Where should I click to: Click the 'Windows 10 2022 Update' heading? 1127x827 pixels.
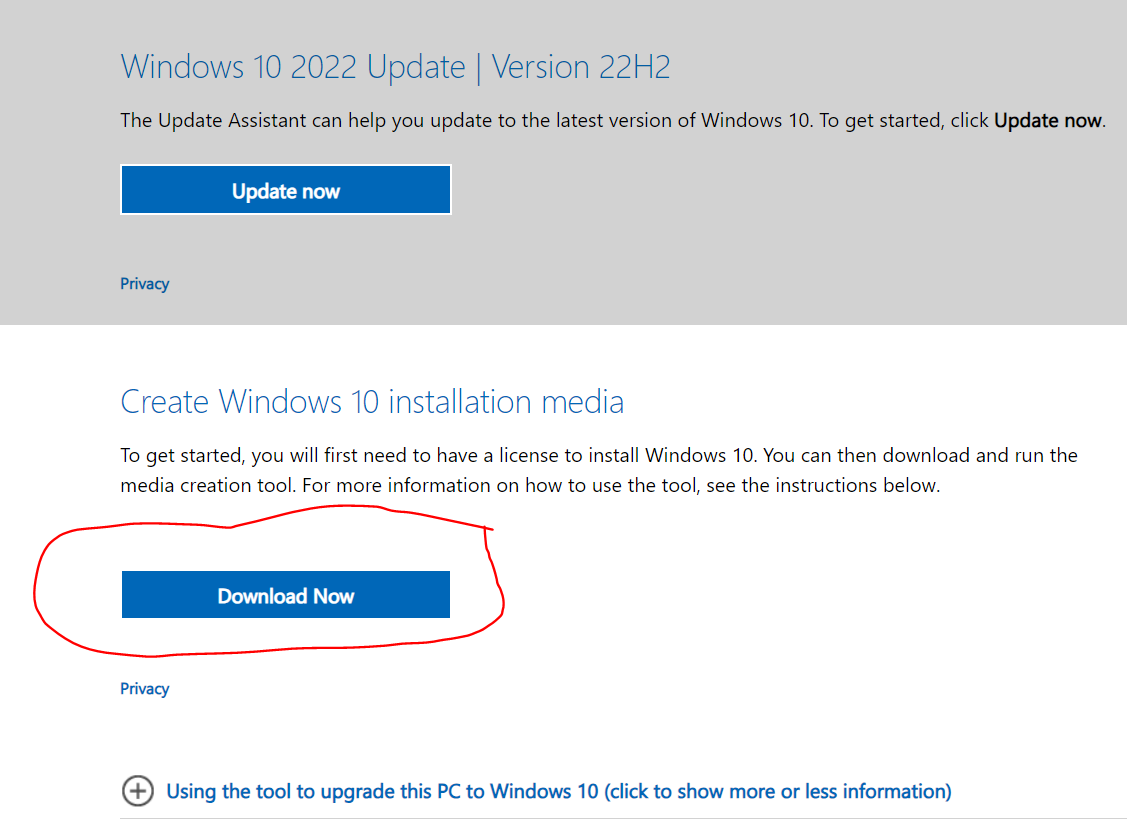292,67
